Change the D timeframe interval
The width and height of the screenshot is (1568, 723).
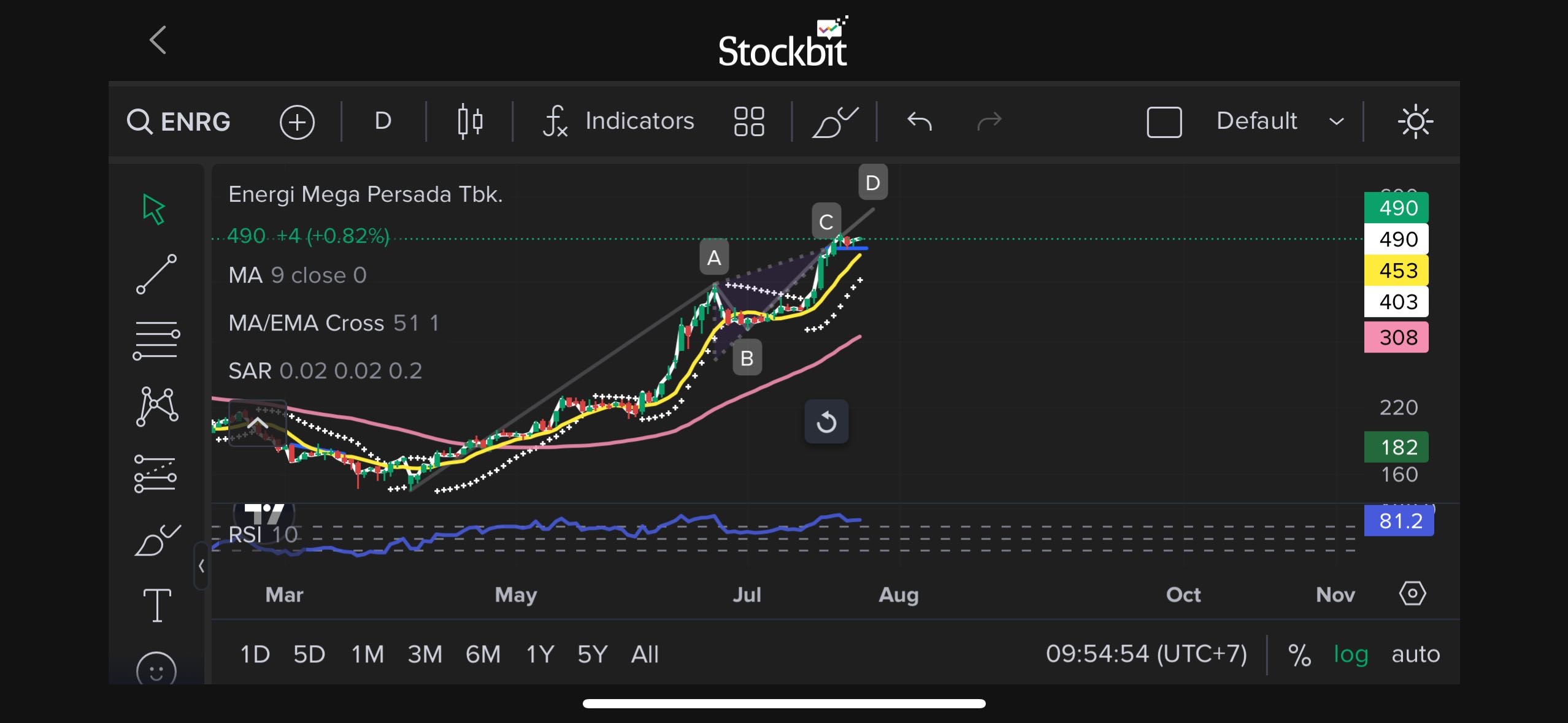click(x=383, y=121)
